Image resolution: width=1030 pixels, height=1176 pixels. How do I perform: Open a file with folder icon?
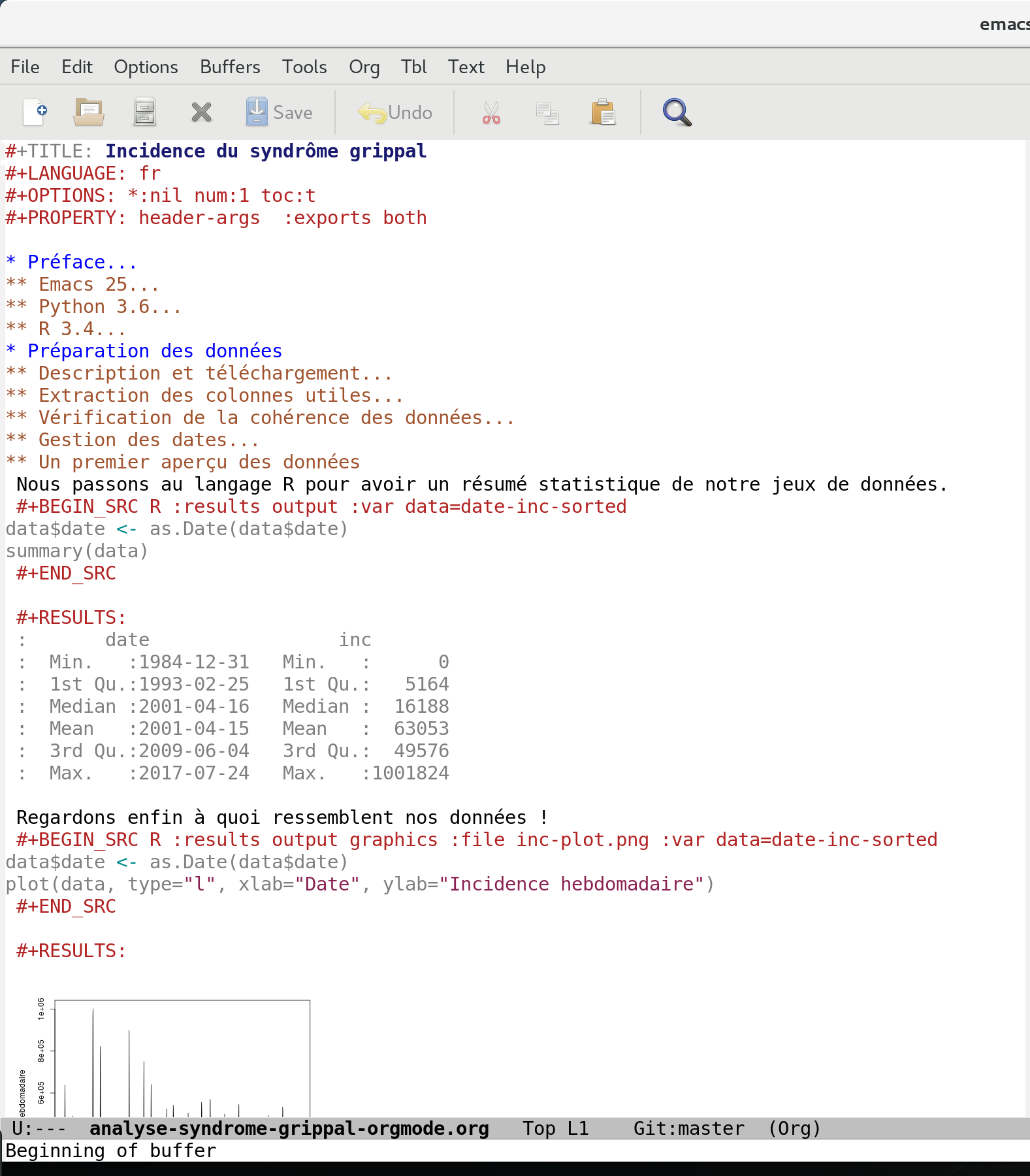(89, 112)
